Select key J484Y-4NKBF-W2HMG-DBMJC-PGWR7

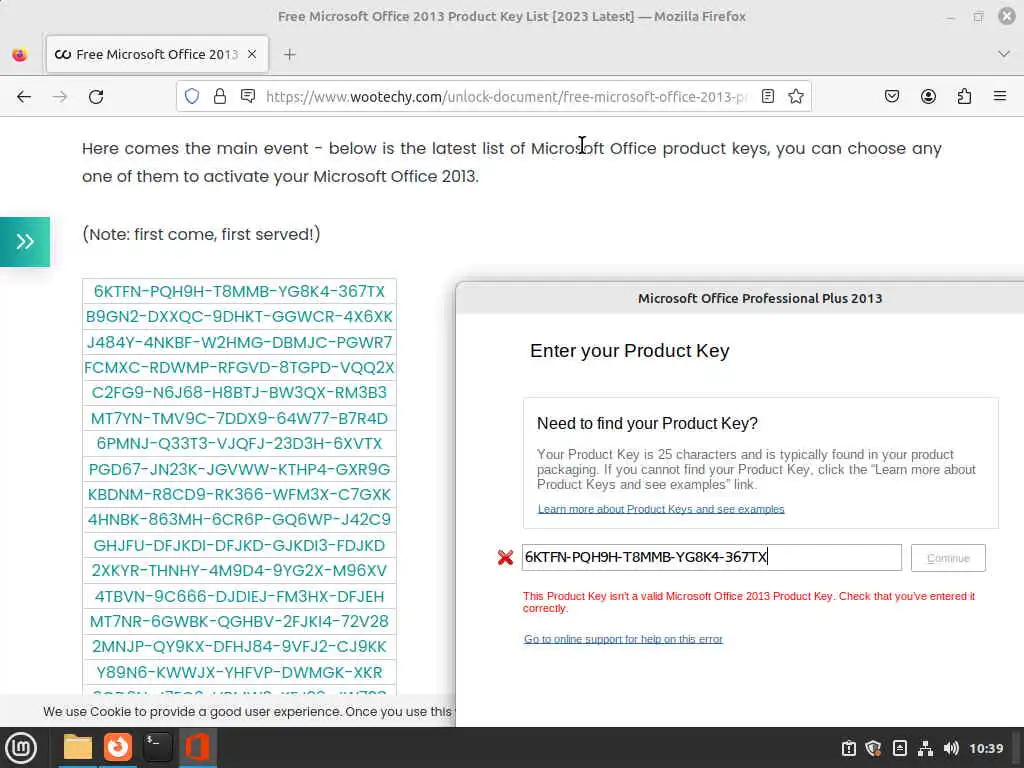(239, 342)
